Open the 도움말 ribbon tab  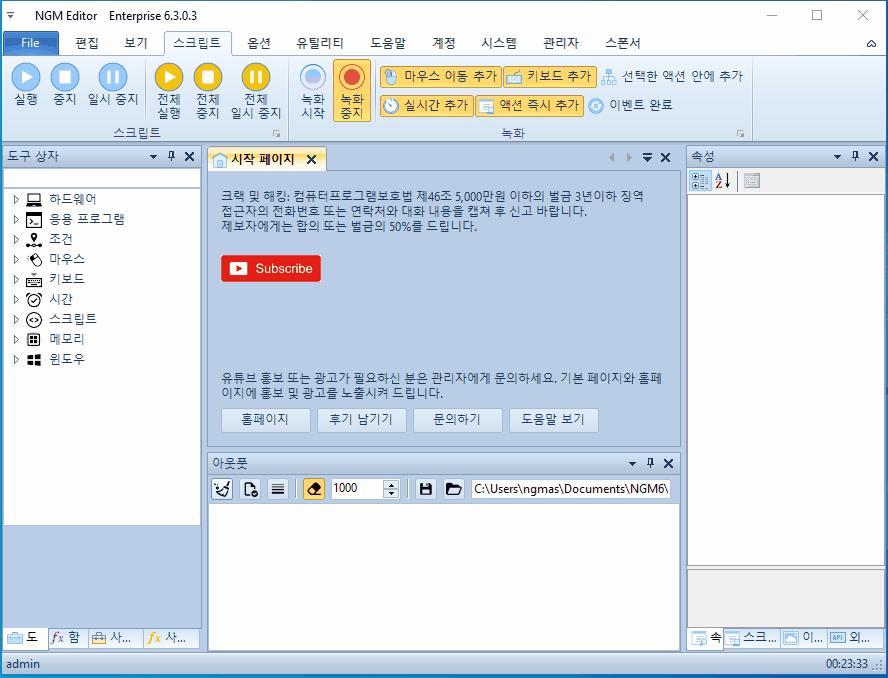(x=388, y=43)
